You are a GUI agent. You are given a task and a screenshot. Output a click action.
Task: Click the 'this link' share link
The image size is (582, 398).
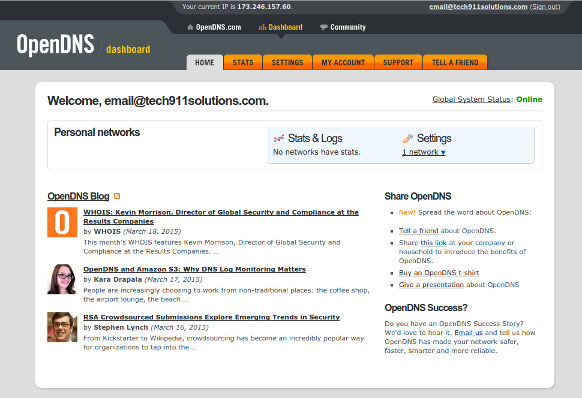434,242
